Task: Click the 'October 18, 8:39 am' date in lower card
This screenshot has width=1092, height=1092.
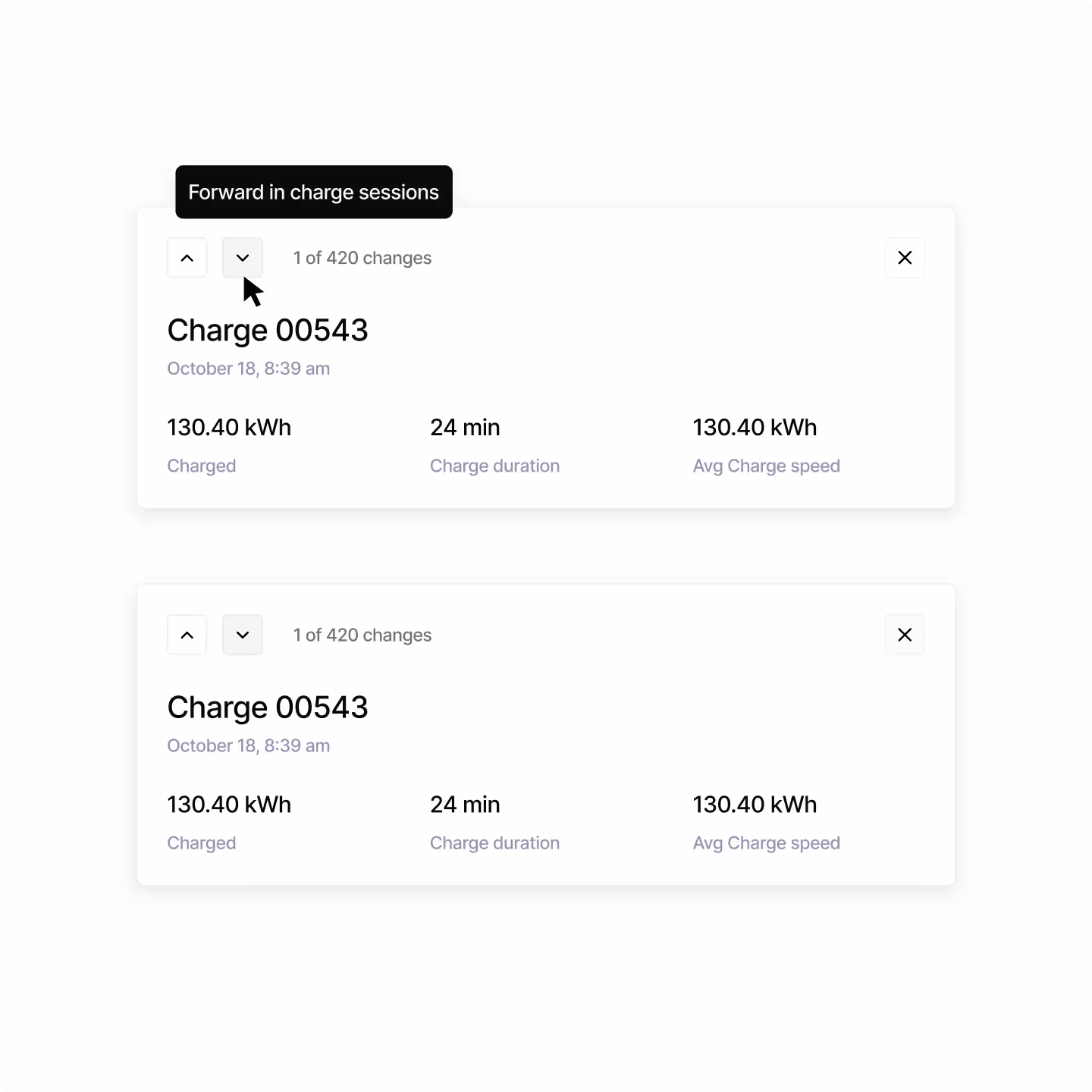Action: 249,745
